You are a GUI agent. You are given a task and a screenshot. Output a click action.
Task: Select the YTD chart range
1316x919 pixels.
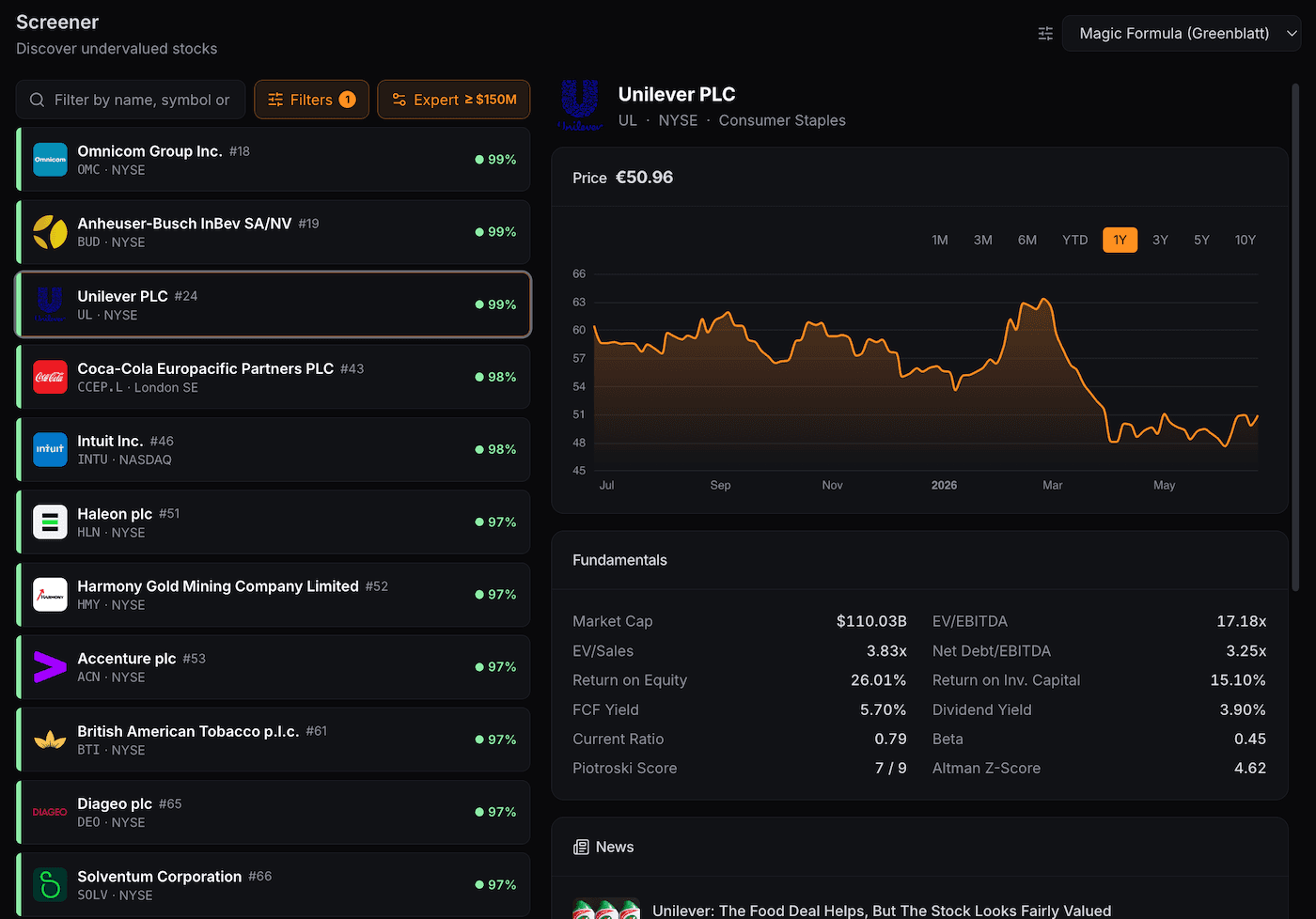(x=1074, y=240)
